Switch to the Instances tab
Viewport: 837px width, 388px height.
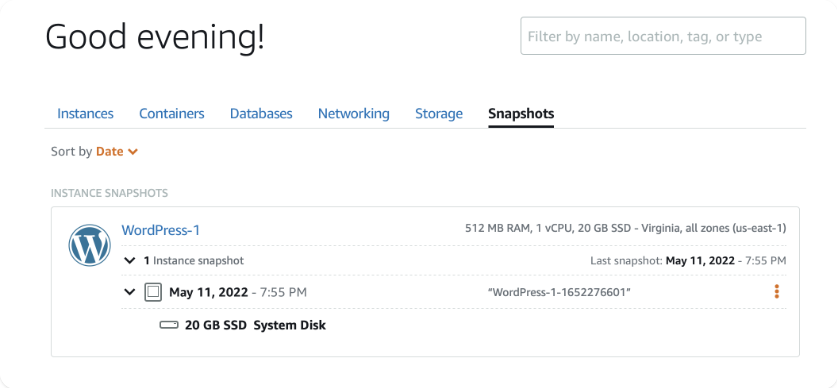(85, 114)
